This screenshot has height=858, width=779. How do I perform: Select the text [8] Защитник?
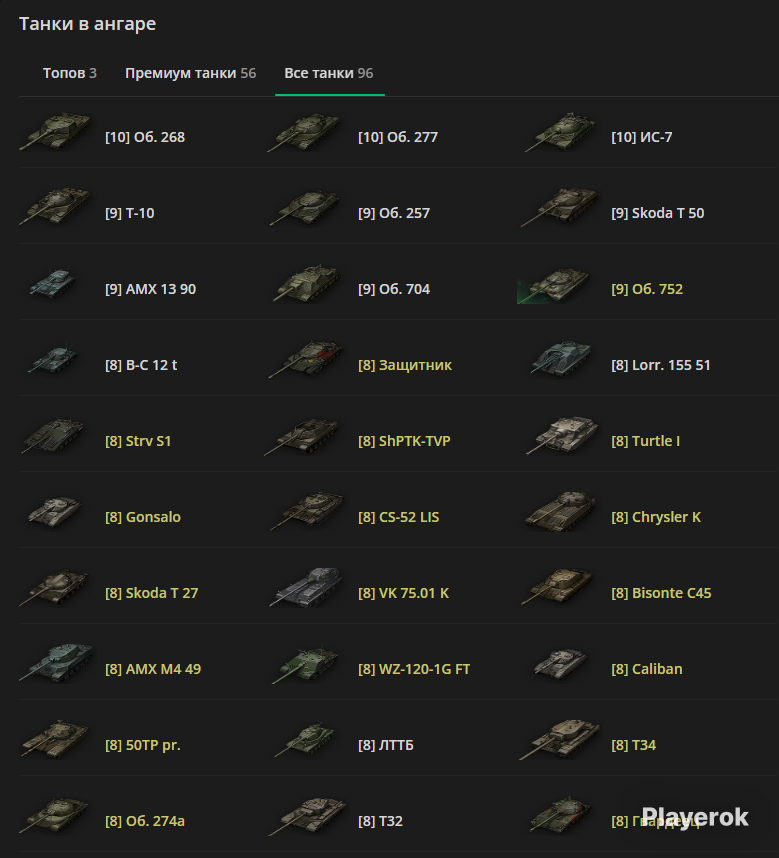tap(405, 366)
